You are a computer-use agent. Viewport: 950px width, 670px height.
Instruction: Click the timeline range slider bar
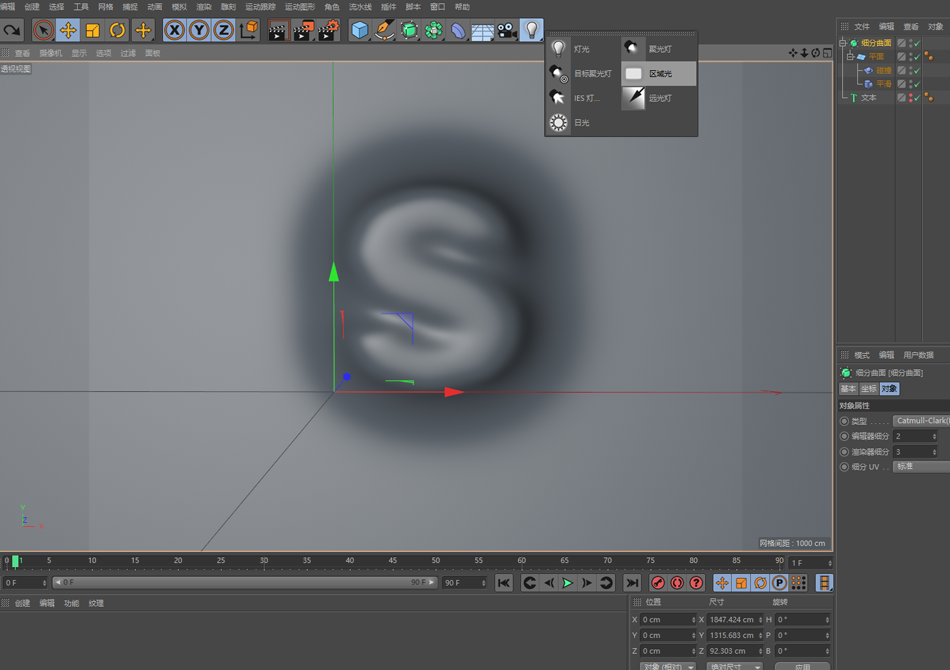245,582
